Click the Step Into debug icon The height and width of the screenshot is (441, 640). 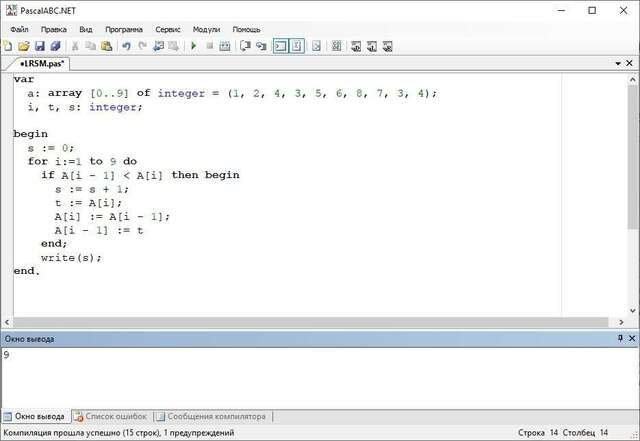[x=261, y=46]
